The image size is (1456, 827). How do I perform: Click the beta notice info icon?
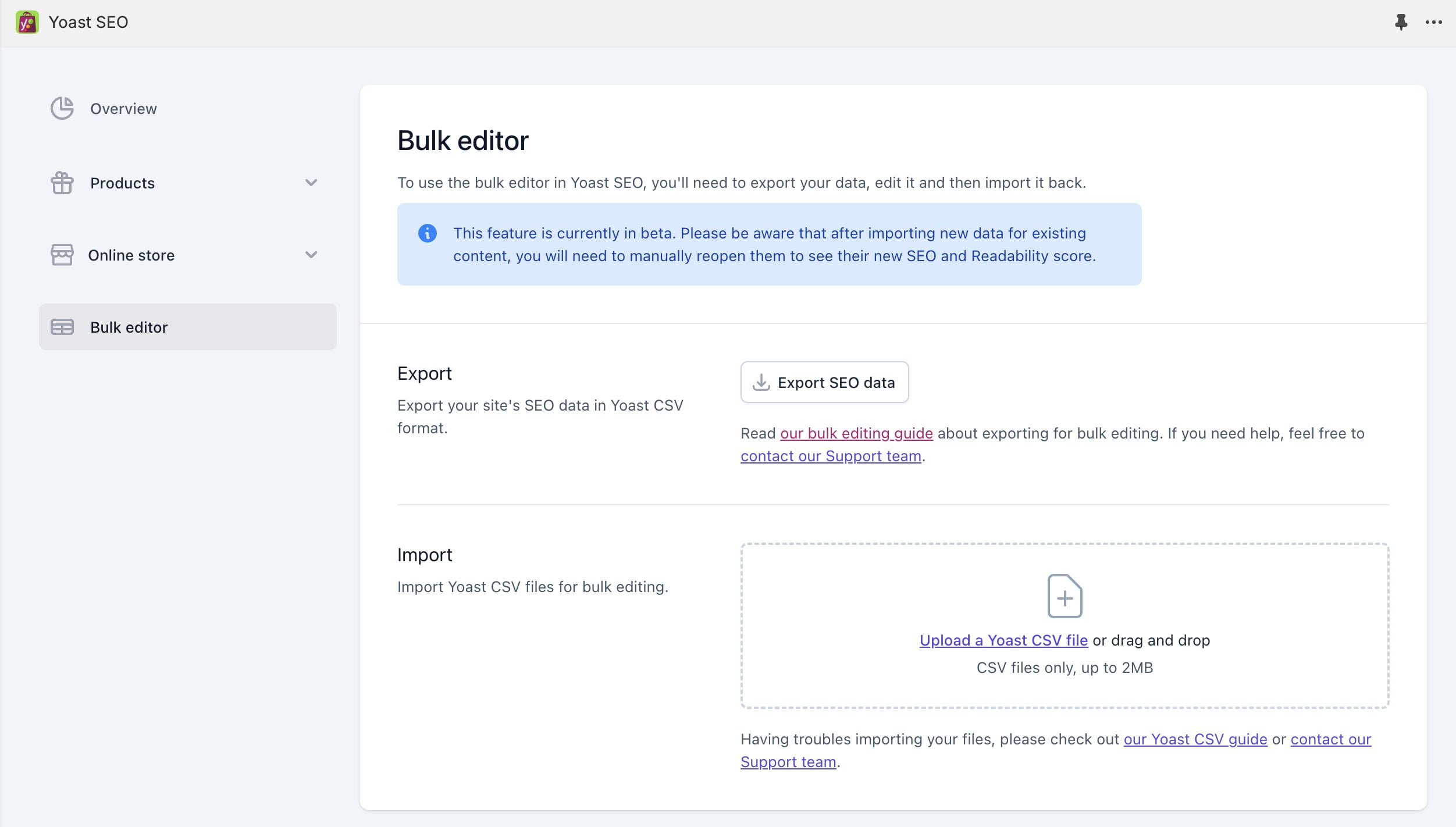tap(427, 233)
